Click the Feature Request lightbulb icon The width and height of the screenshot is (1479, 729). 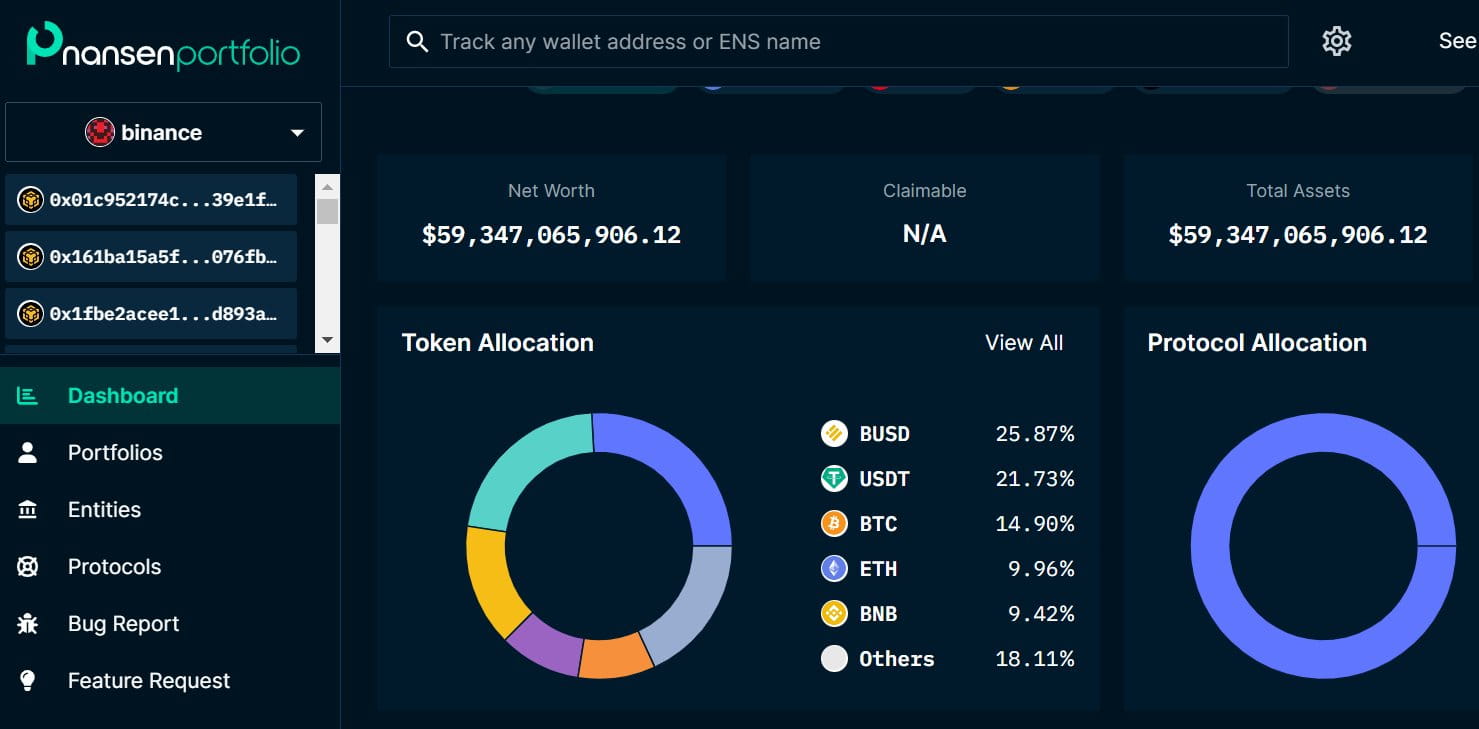[x=29, y=680]
